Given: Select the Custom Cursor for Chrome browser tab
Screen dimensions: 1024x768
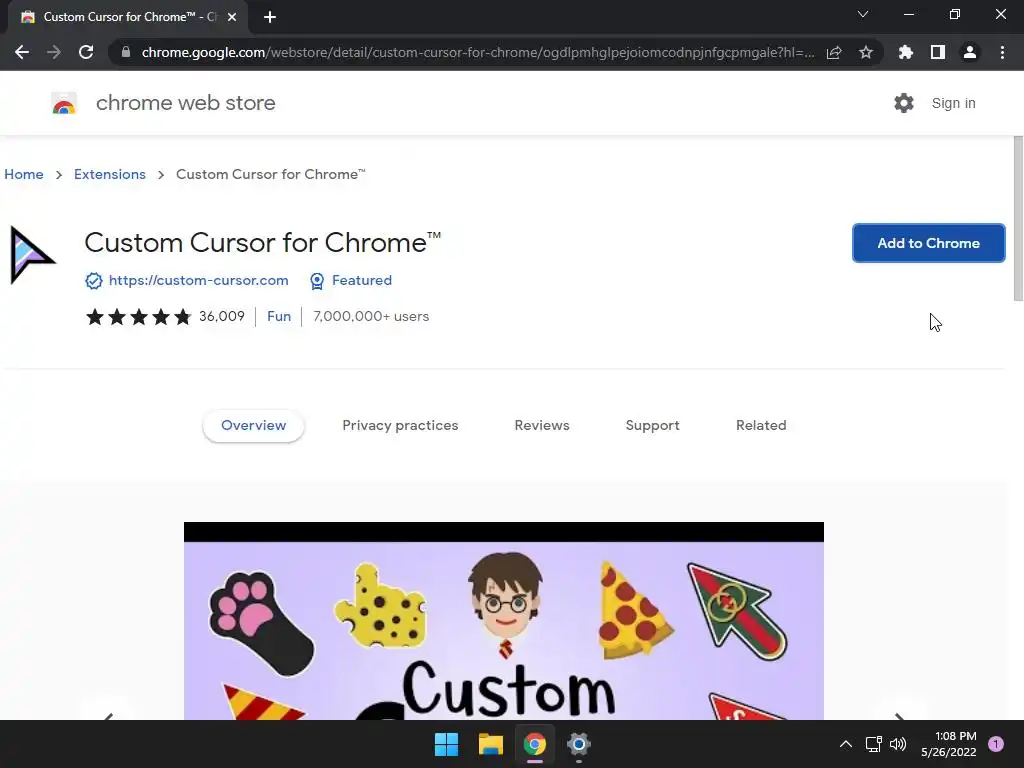Looking at the screenshot, I should [x=129, y=17].
